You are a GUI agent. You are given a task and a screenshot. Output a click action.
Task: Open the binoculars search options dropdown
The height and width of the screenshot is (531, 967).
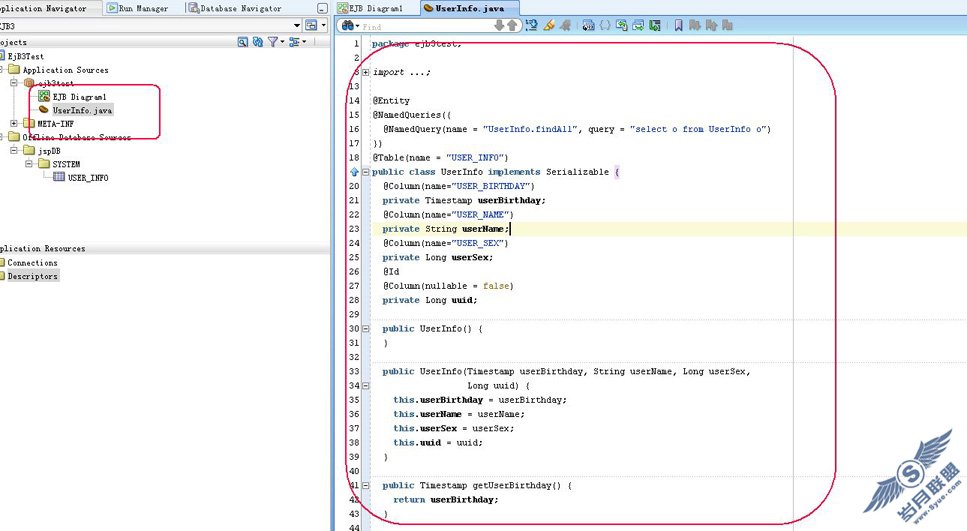tap(350, 25)
